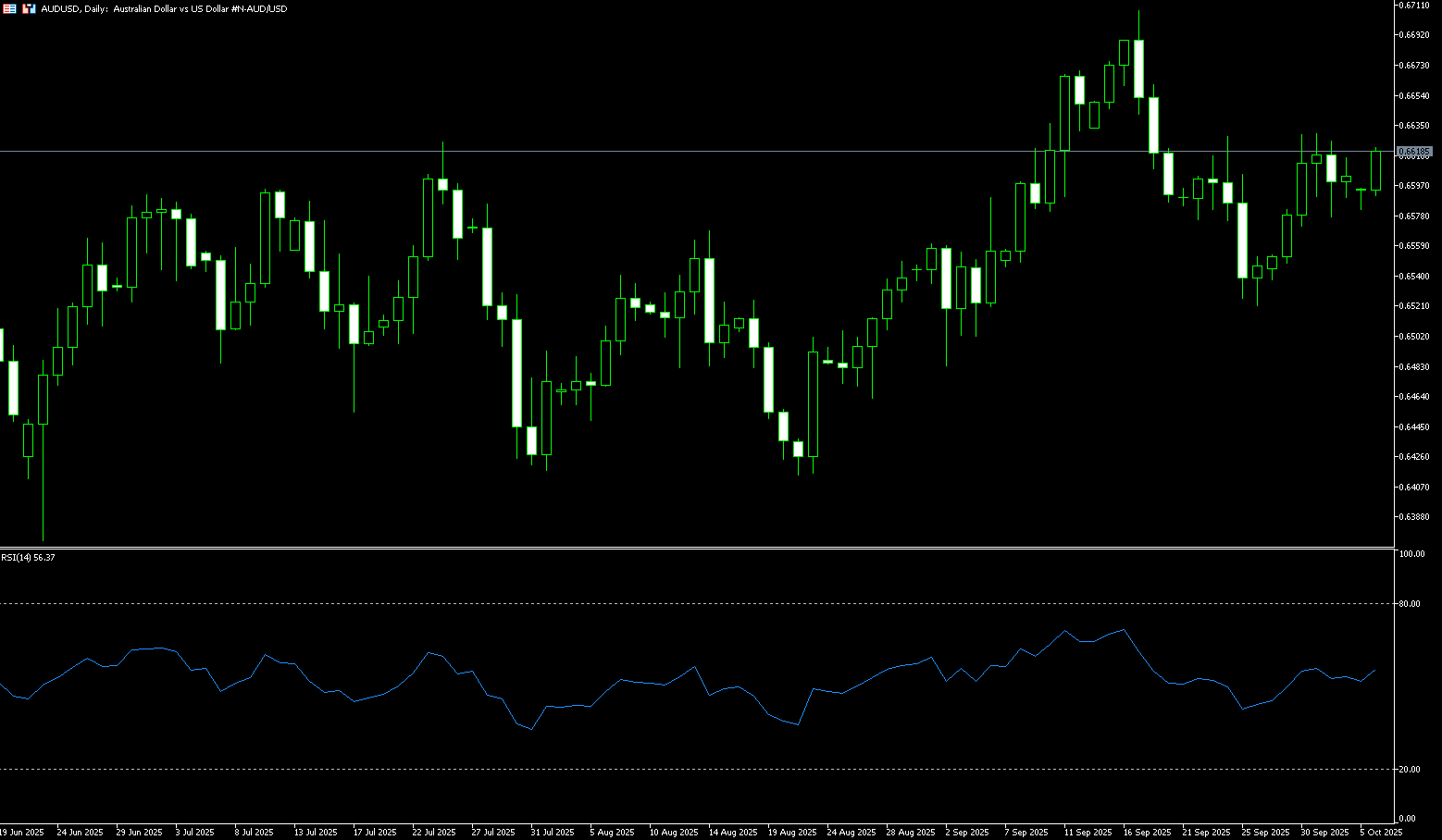
Task: Click the 19 Aug 2025 date label
Action: tap(792, 833)
